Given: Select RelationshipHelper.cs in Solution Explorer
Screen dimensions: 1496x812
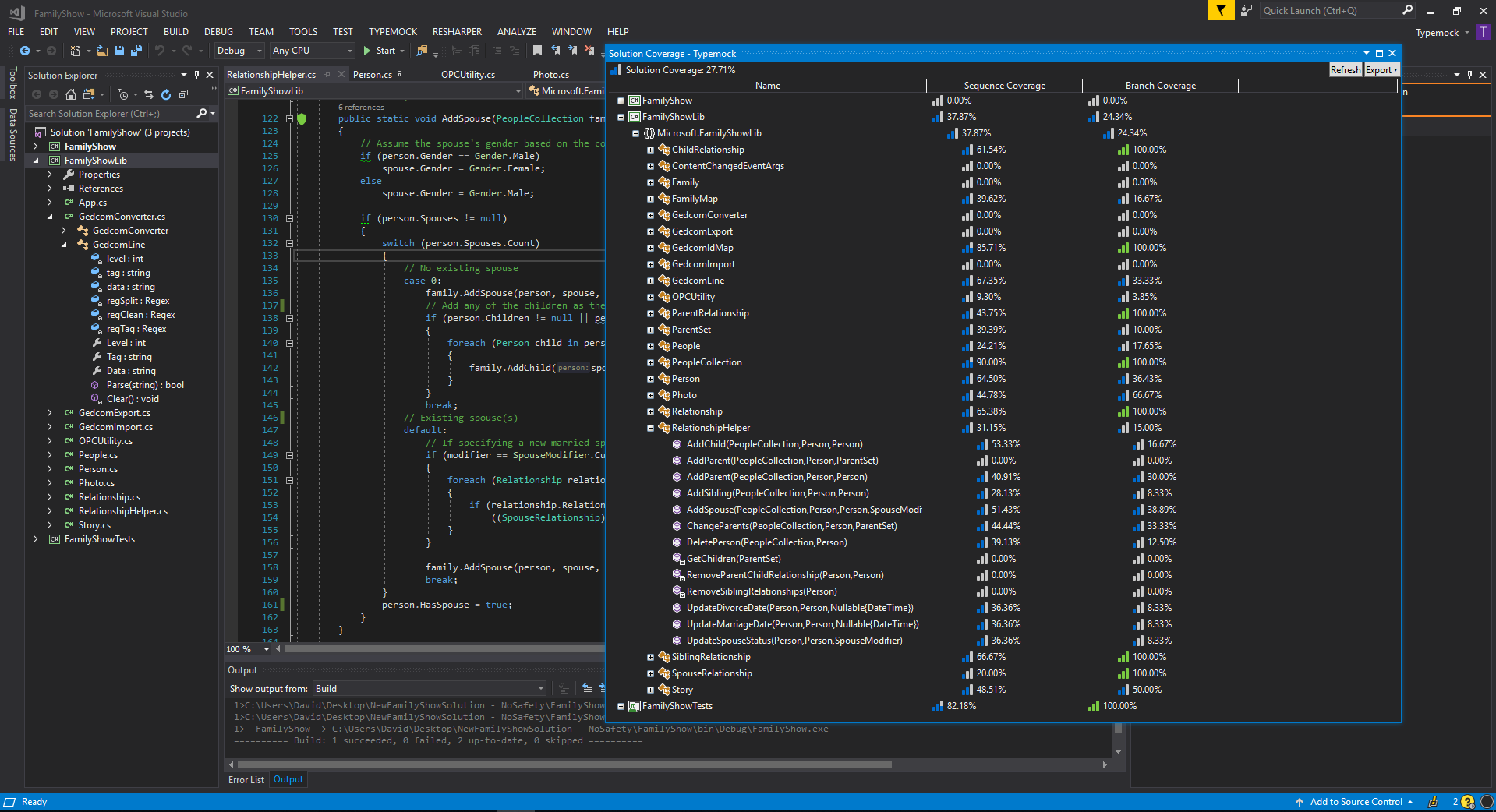Looking at the screenshot, I should 123,511.
